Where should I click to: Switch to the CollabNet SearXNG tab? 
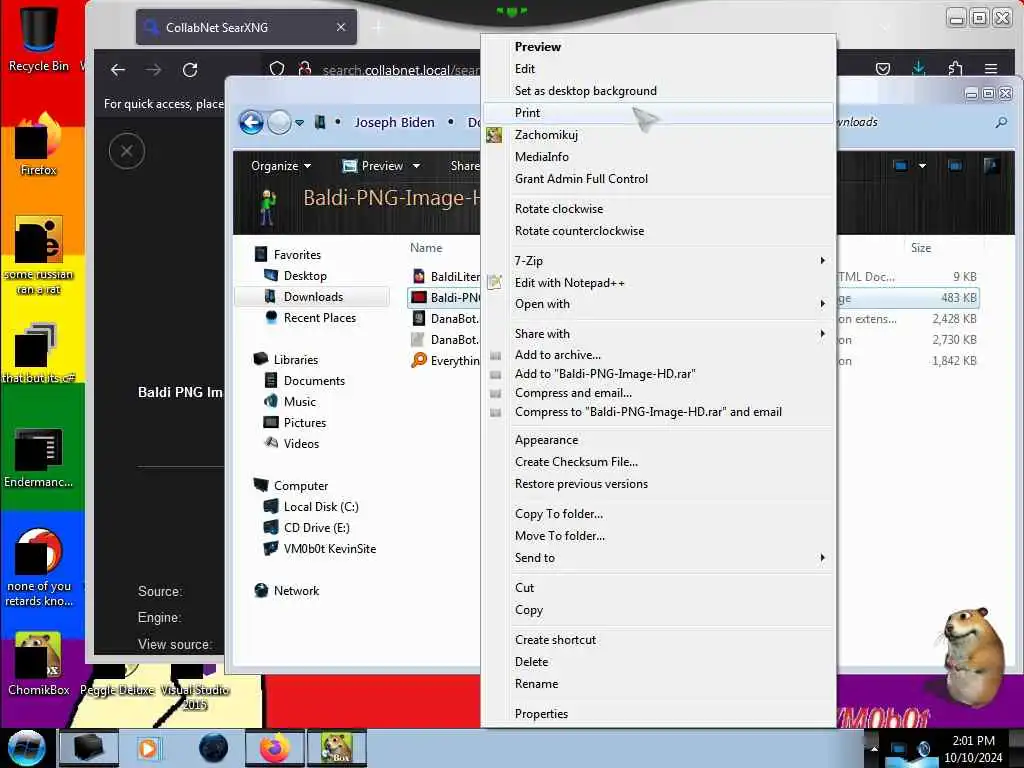[247, 27]
